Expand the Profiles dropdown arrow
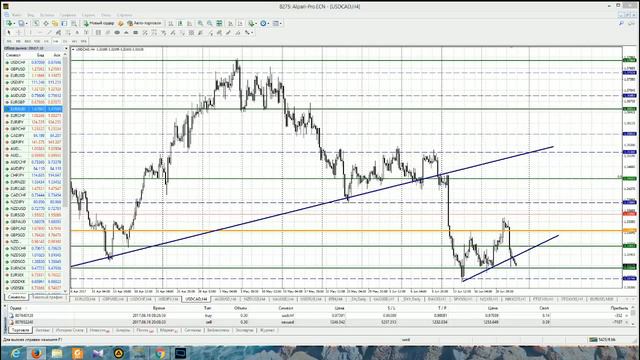Screen dimensions: 640x360 tap(27, 23)
